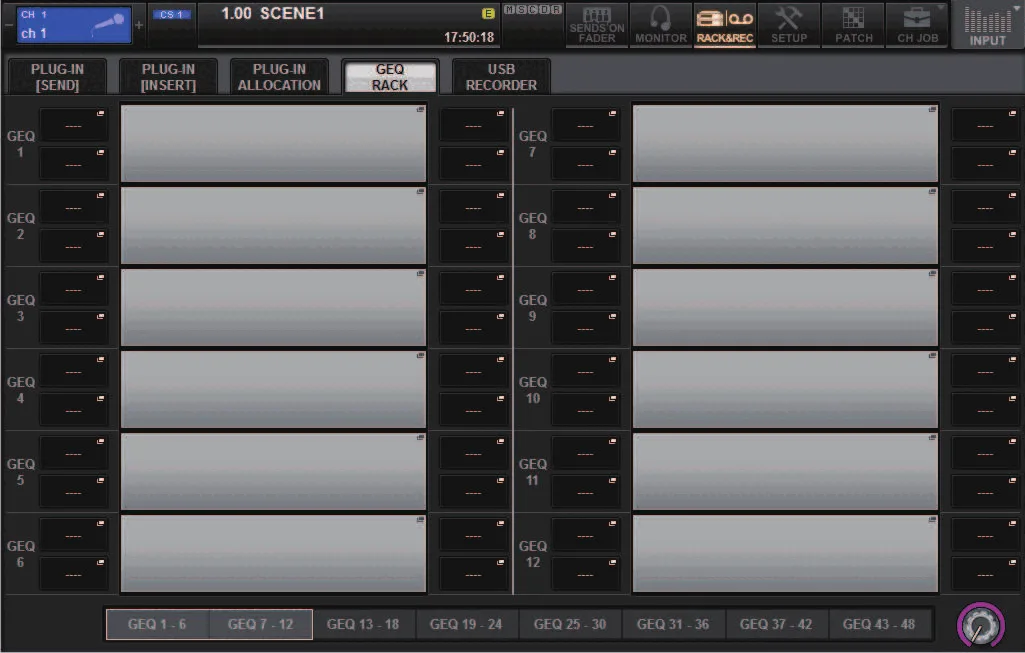Open the GEQ 4 rack mount slot
Image resolution: width=1025 pixels, height=653 pixels.
pyautogui.click(x=273, y=390)
